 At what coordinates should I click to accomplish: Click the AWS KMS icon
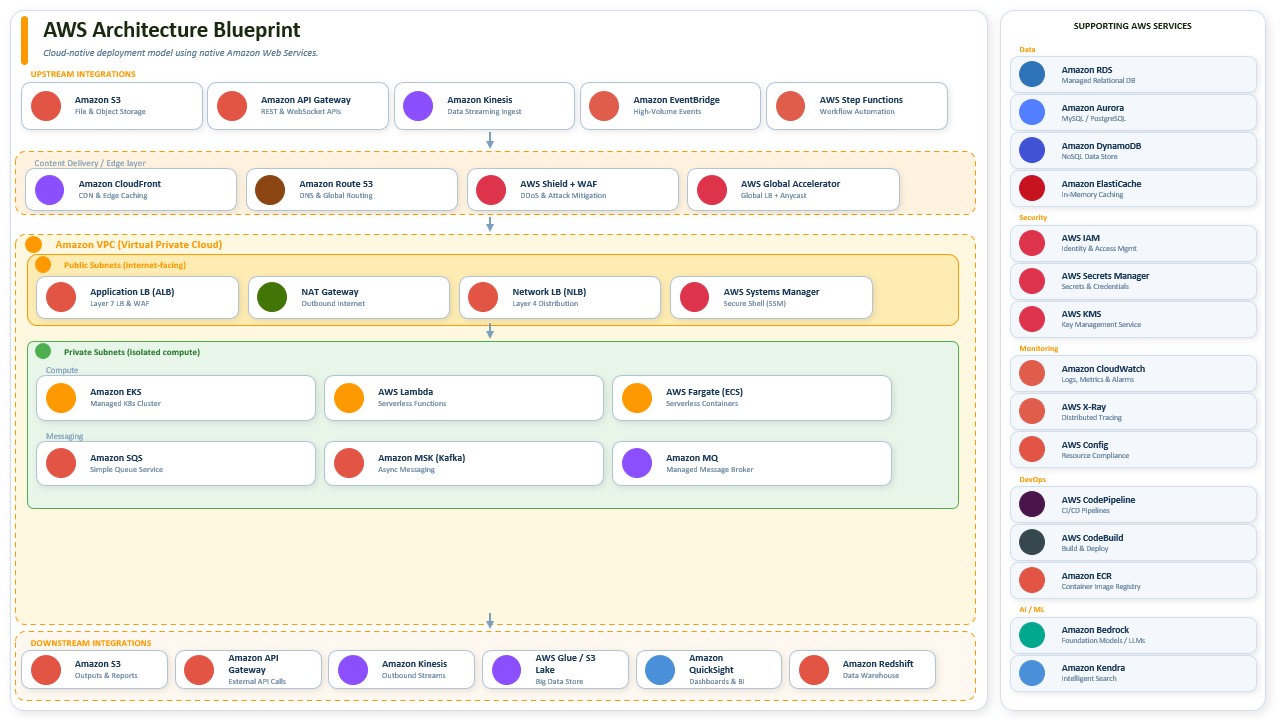point(1032,319)
